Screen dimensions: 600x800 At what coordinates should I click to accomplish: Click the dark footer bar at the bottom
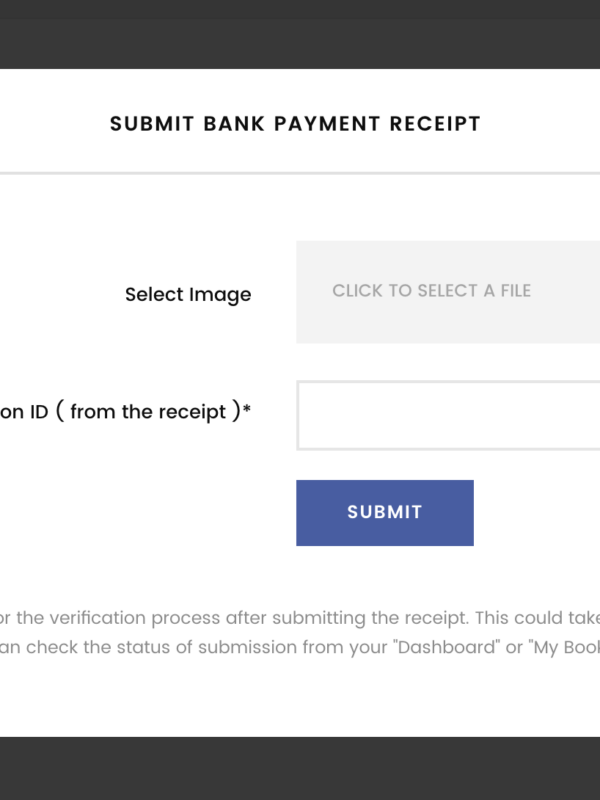[x=300, y=768]
